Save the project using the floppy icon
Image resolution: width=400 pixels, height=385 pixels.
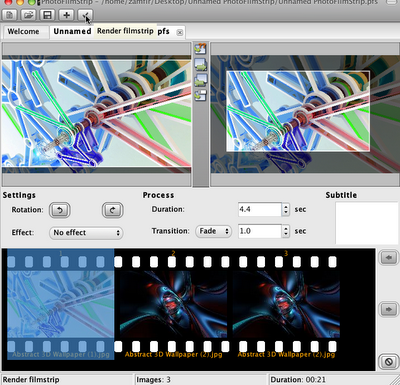[47, 15]
